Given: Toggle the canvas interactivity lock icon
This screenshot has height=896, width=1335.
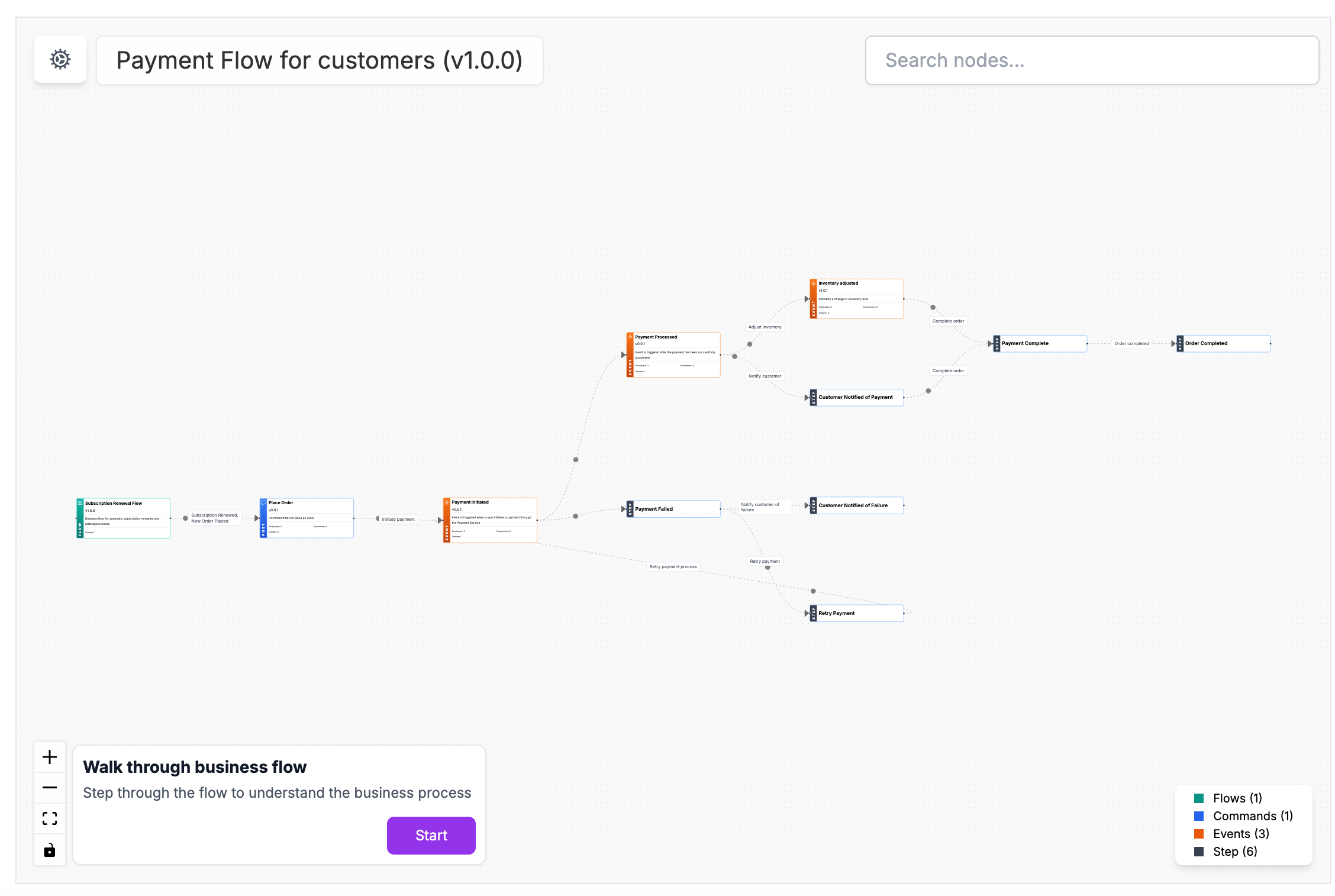Looking at the screenshot, I should tap(50, 850).
